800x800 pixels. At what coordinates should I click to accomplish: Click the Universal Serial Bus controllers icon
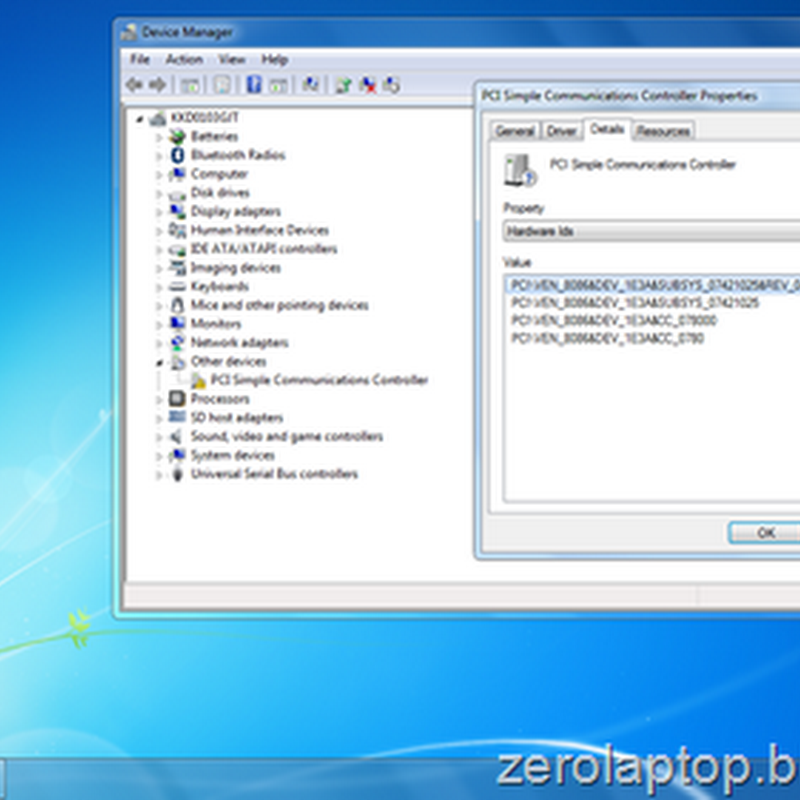point(177,473)
